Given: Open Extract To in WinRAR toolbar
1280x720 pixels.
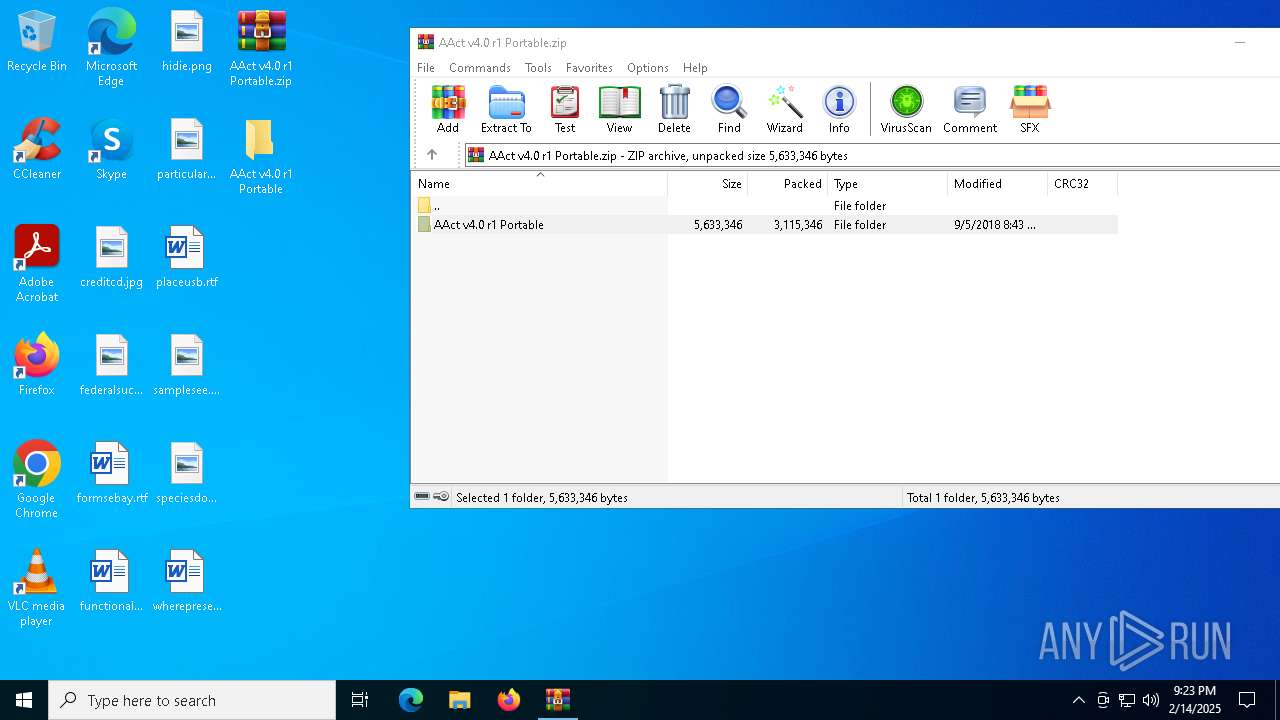Looking at the screenshot, I should [506, 109].
